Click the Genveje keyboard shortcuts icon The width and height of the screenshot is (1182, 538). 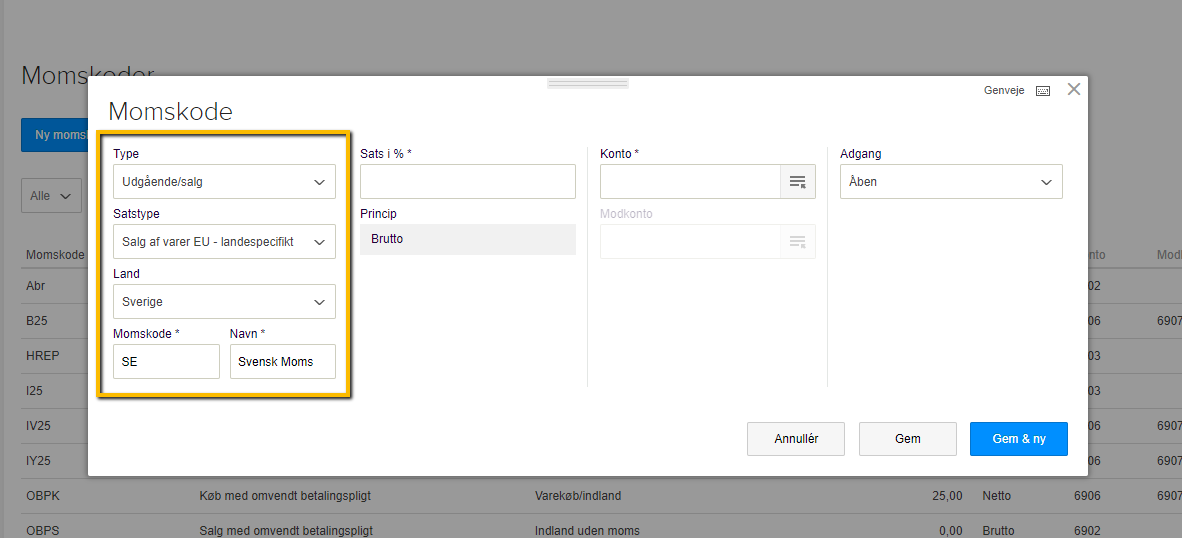(1043, 91)
